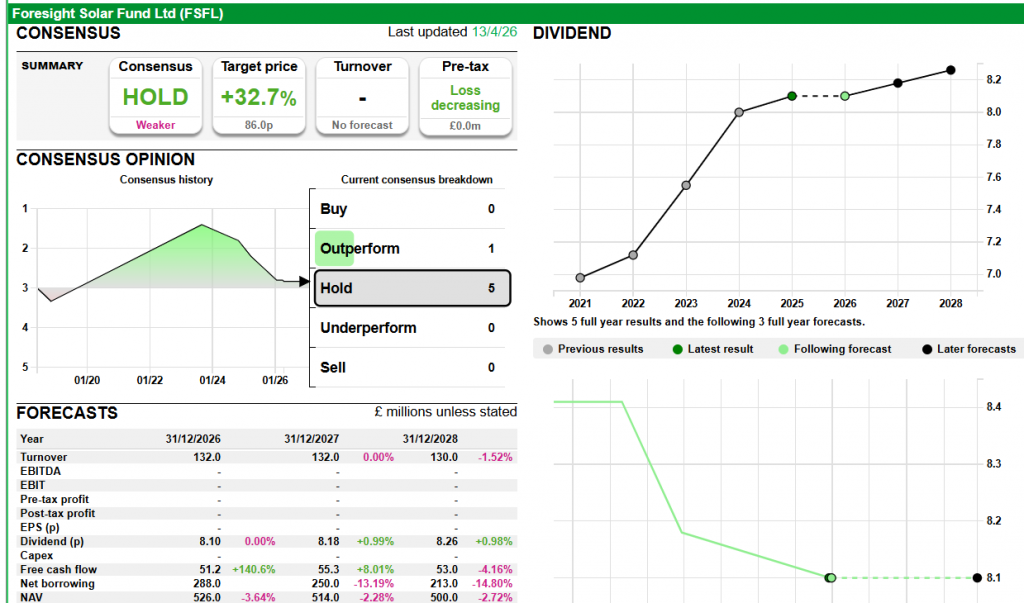Select the Underperform consensus row
The height and width of the screenshot is (603, 1024).
410,328
